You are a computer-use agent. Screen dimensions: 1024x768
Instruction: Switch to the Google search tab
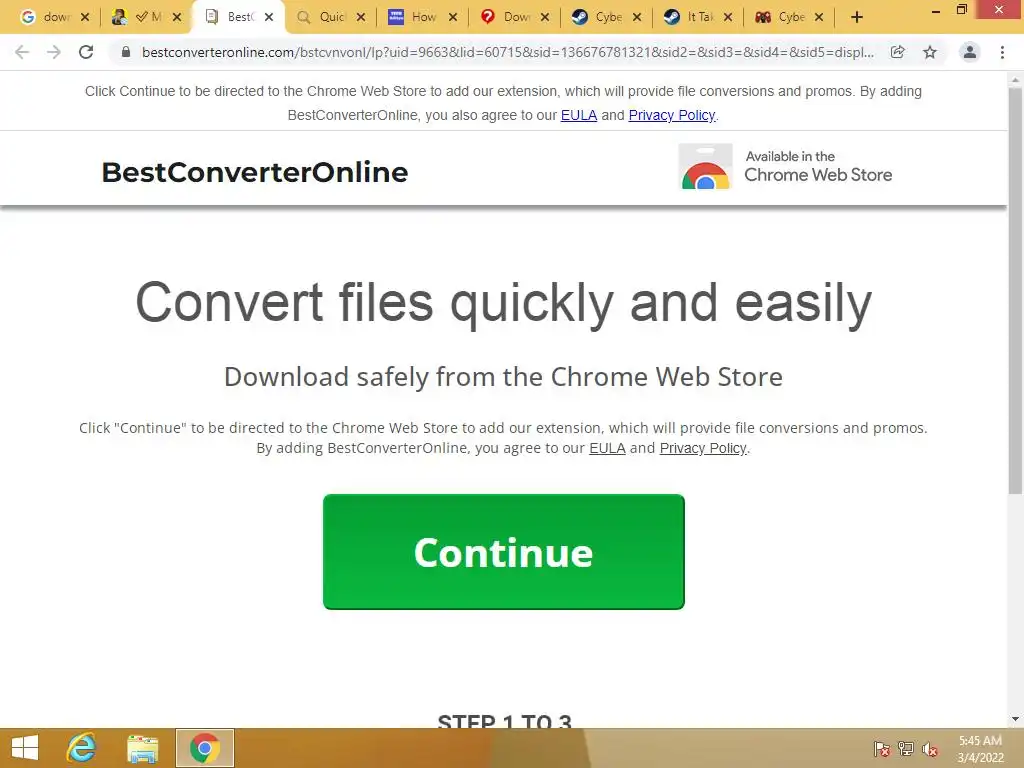pyautogui.click(x=46, y=18)
